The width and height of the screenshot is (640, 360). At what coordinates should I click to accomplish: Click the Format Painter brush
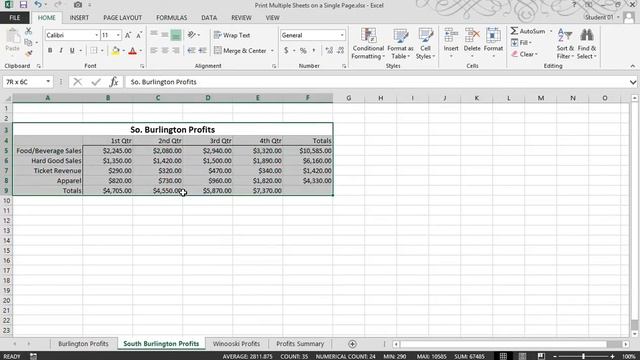tap(28, 53)
